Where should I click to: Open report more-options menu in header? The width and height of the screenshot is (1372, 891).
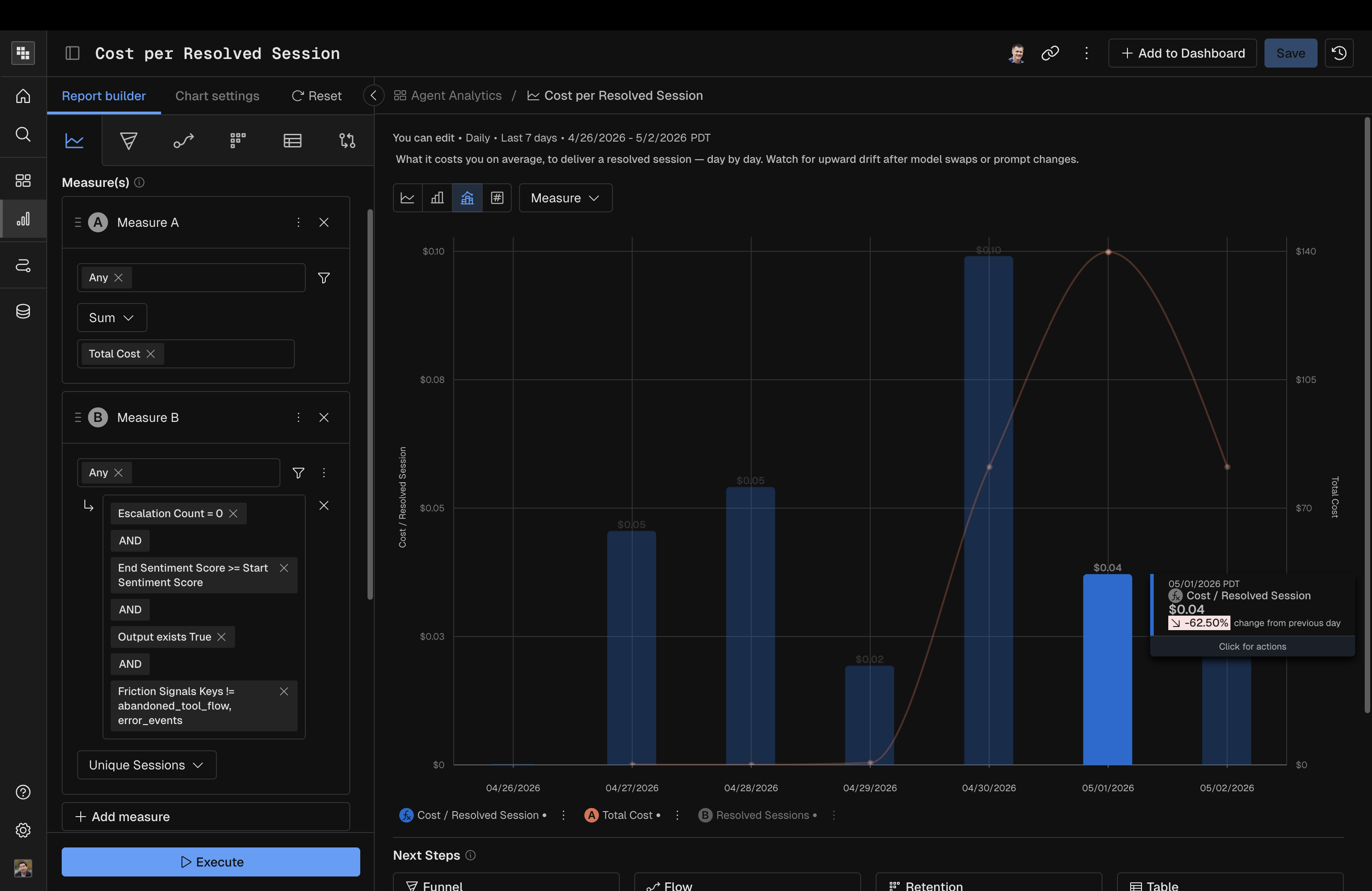point(1087,53)
